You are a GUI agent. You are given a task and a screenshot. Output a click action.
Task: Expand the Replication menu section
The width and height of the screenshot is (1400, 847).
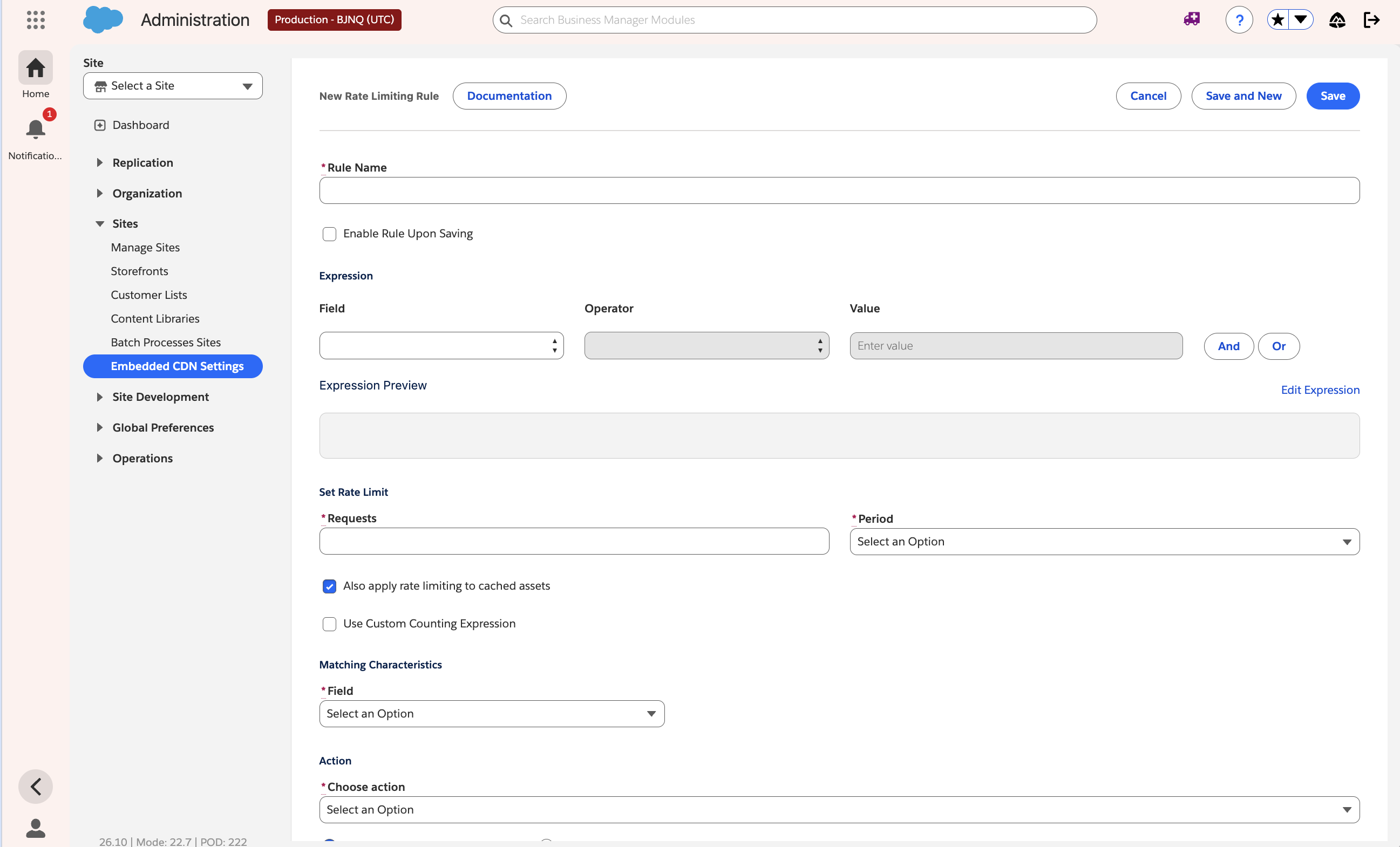(99, 163)
